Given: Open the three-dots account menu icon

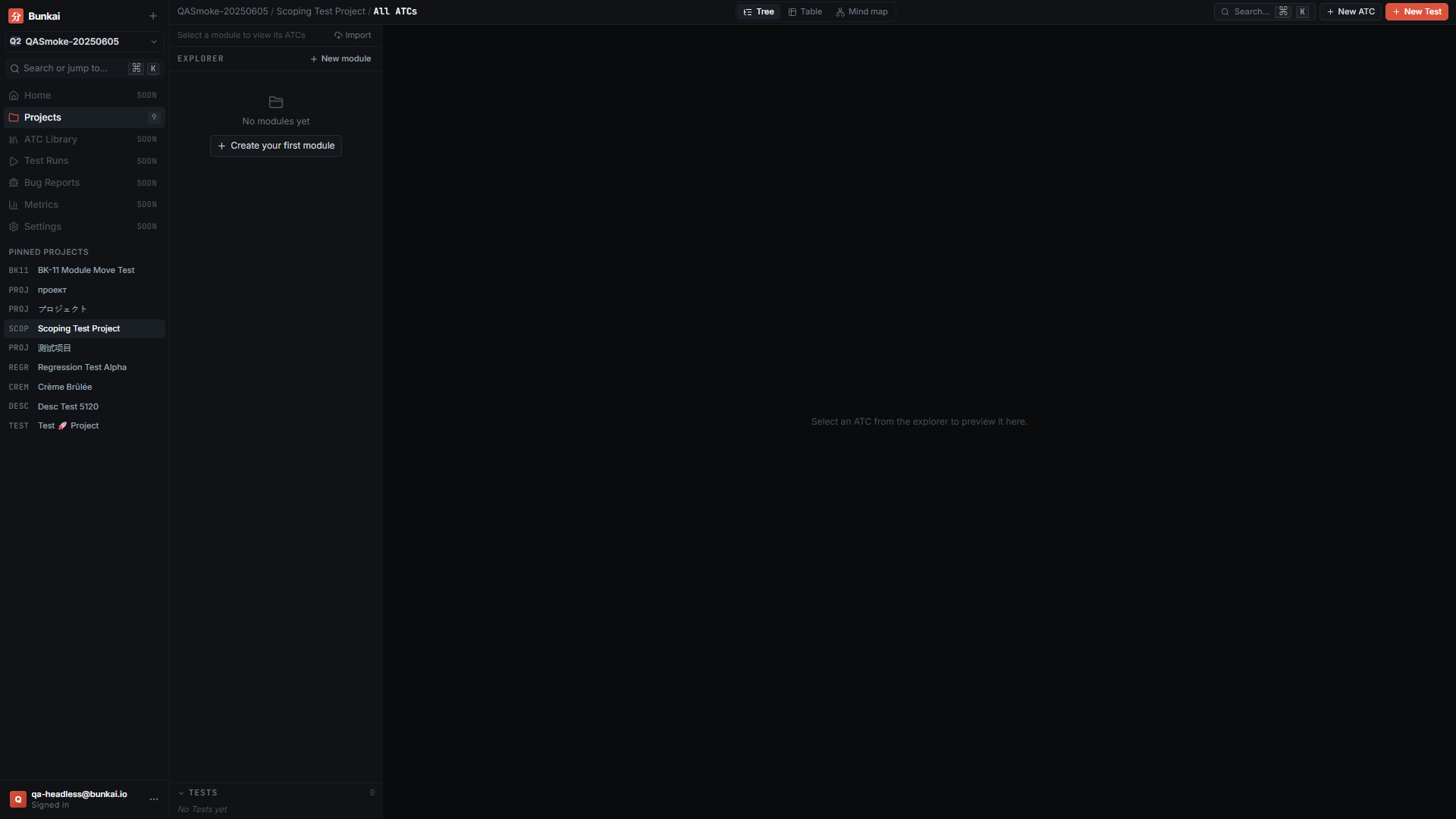Looking at the screenshot, I should pyautogui.click(x=154, y=799).
